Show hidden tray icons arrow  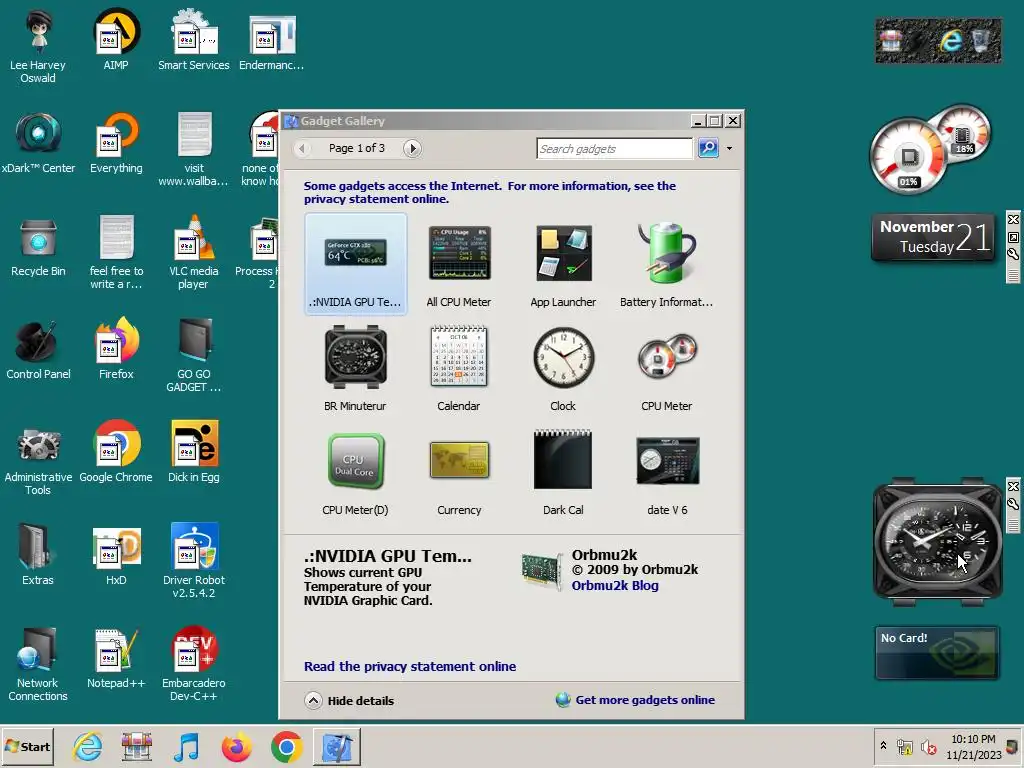point(884,745)
